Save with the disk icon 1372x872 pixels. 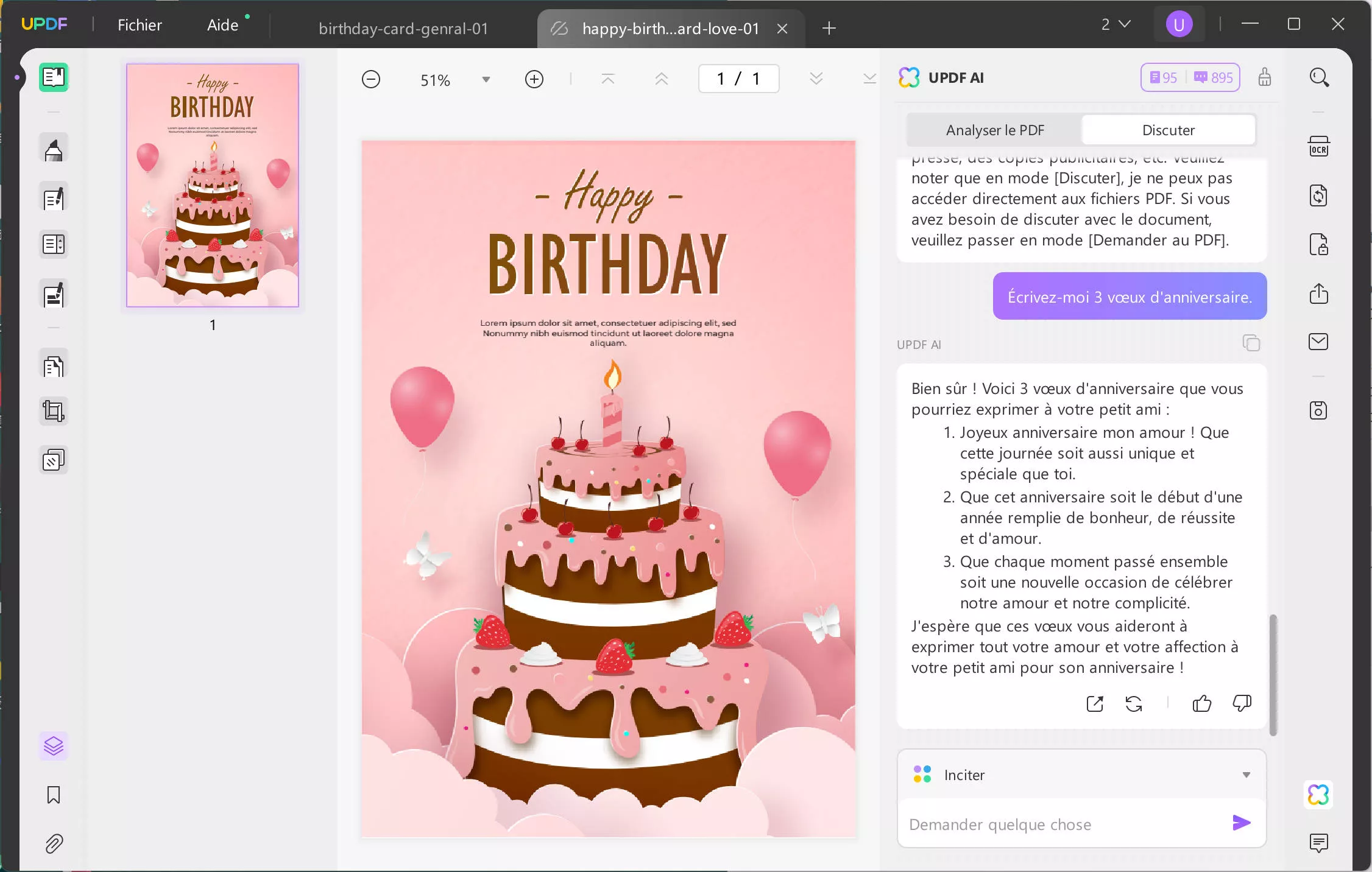[1319, 410]
